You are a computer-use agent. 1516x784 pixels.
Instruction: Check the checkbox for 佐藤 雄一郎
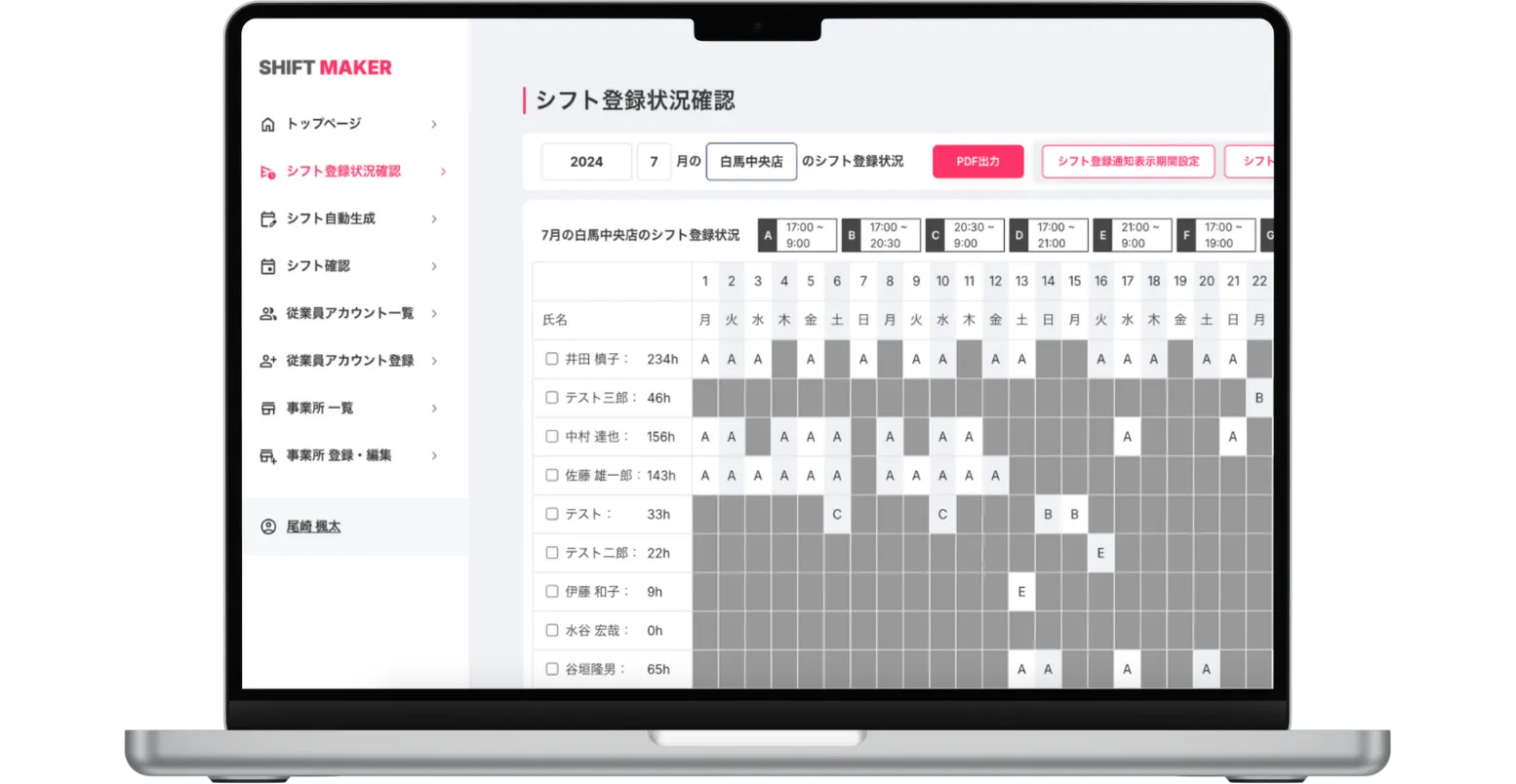coord(551,475)
